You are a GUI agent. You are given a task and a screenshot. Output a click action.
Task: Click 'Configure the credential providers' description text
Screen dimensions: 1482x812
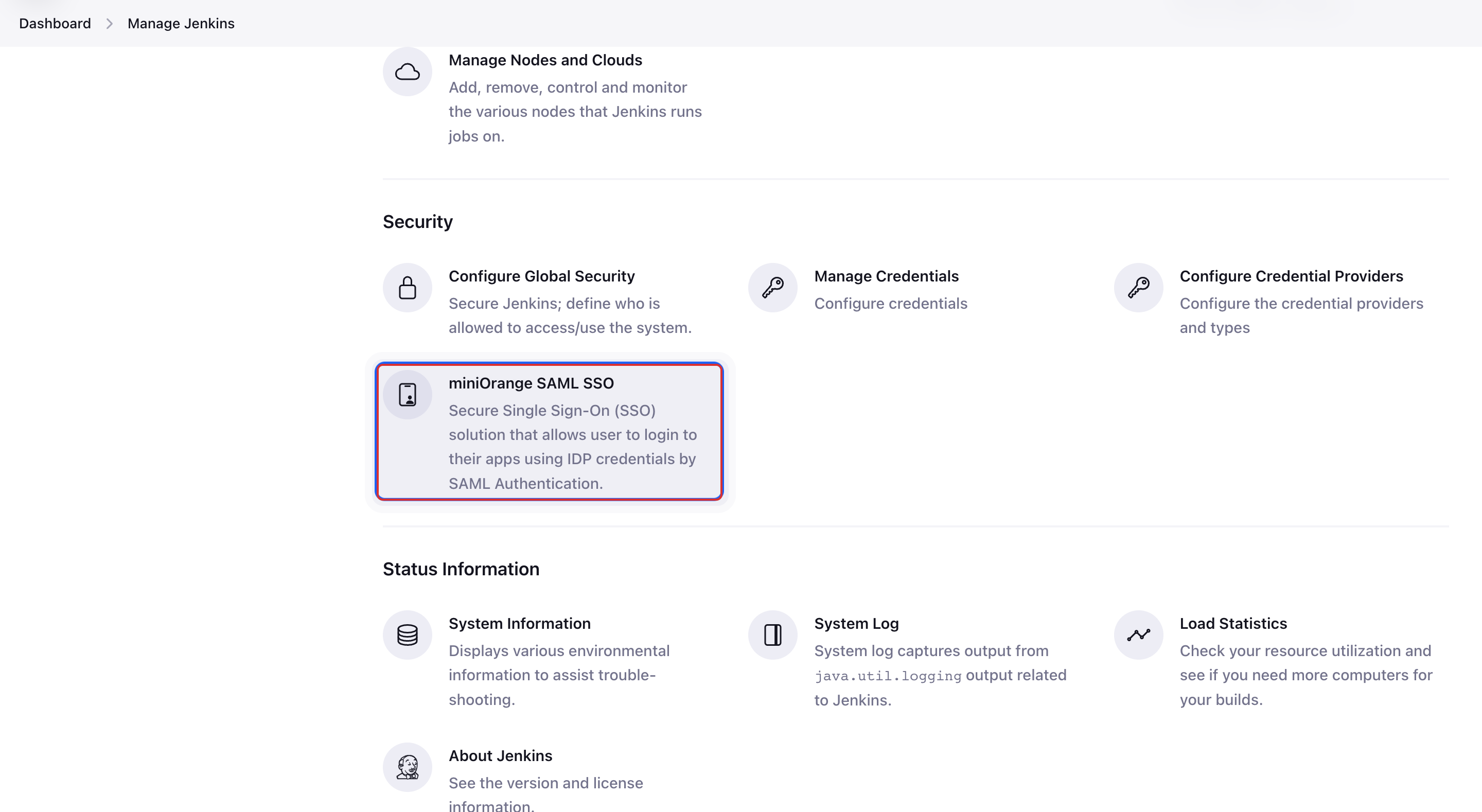(x=1301, y=303)
